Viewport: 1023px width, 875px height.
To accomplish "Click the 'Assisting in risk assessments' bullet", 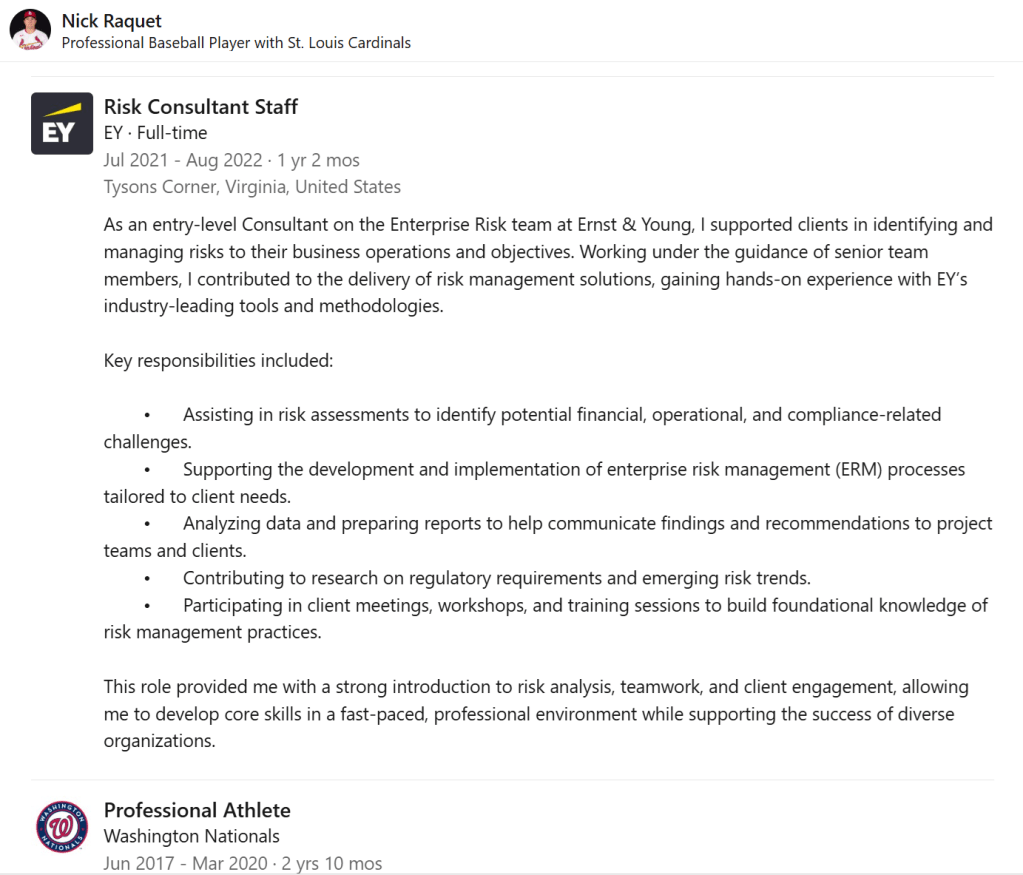I will [x=560, y=414].
